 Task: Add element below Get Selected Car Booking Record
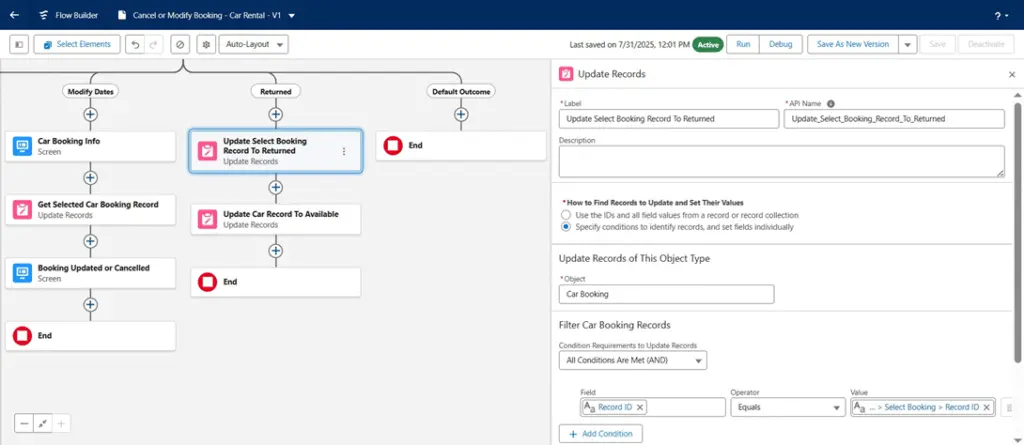click(x=90, y=241)
